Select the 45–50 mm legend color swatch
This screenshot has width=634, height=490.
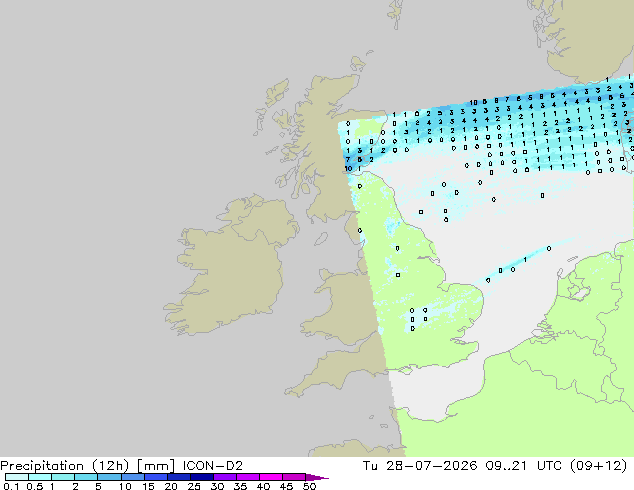294,477
